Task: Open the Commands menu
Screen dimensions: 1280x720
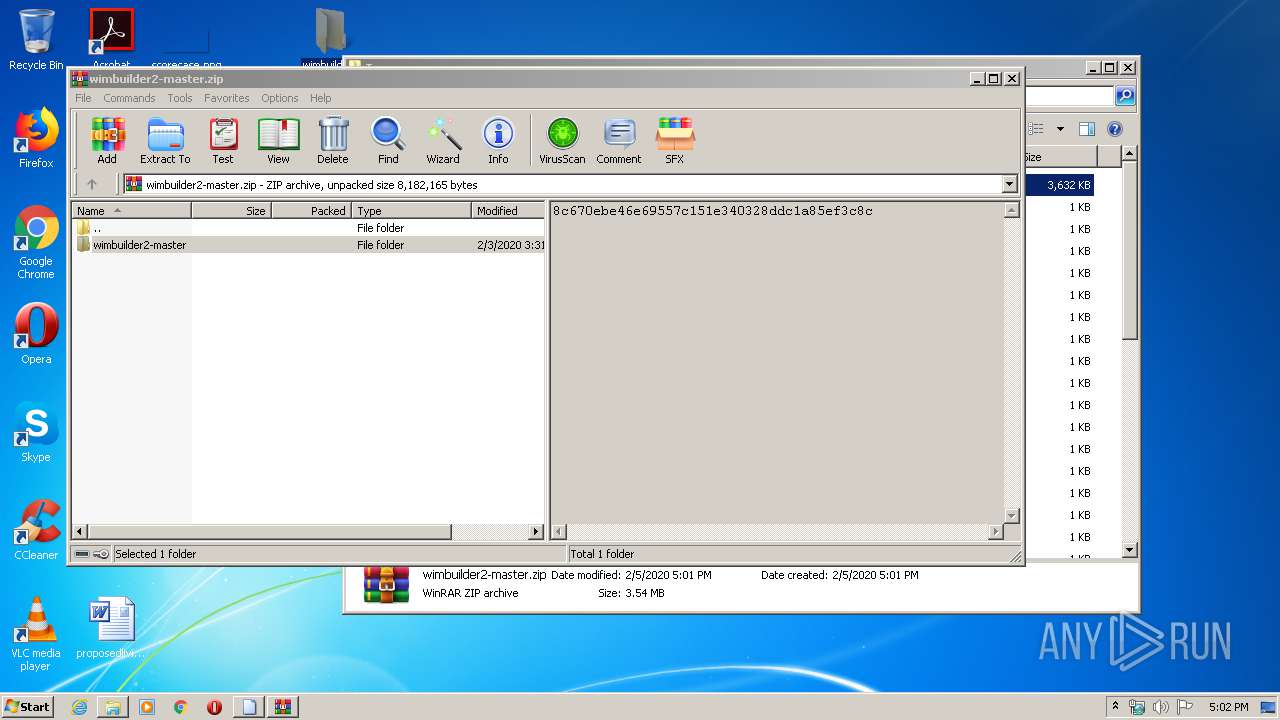Action: pyautogui.click(x=129, y=98)
